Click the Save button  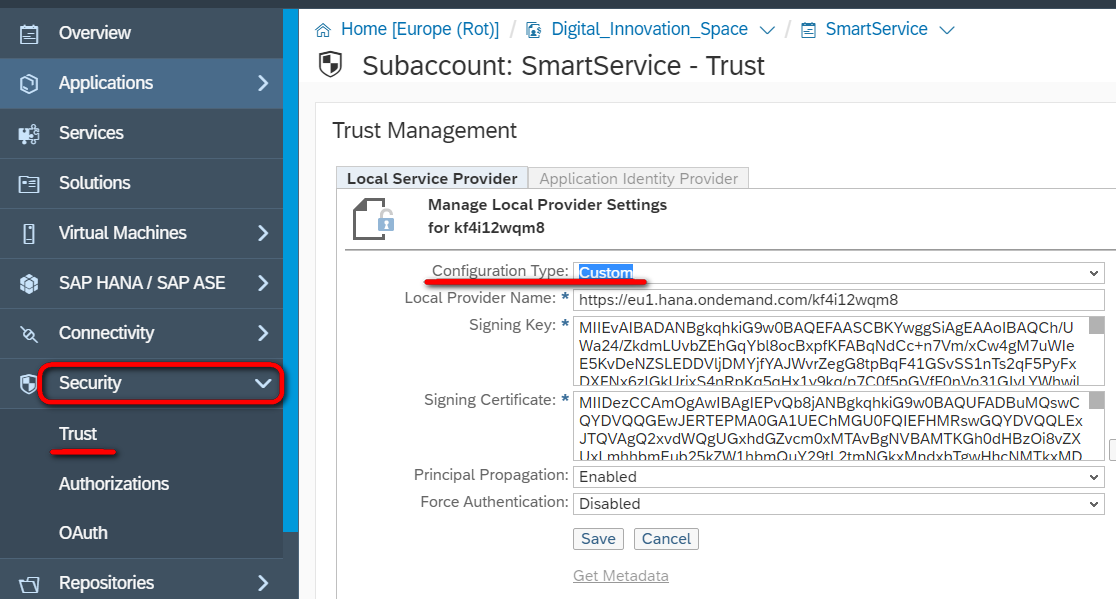[598, 539]
